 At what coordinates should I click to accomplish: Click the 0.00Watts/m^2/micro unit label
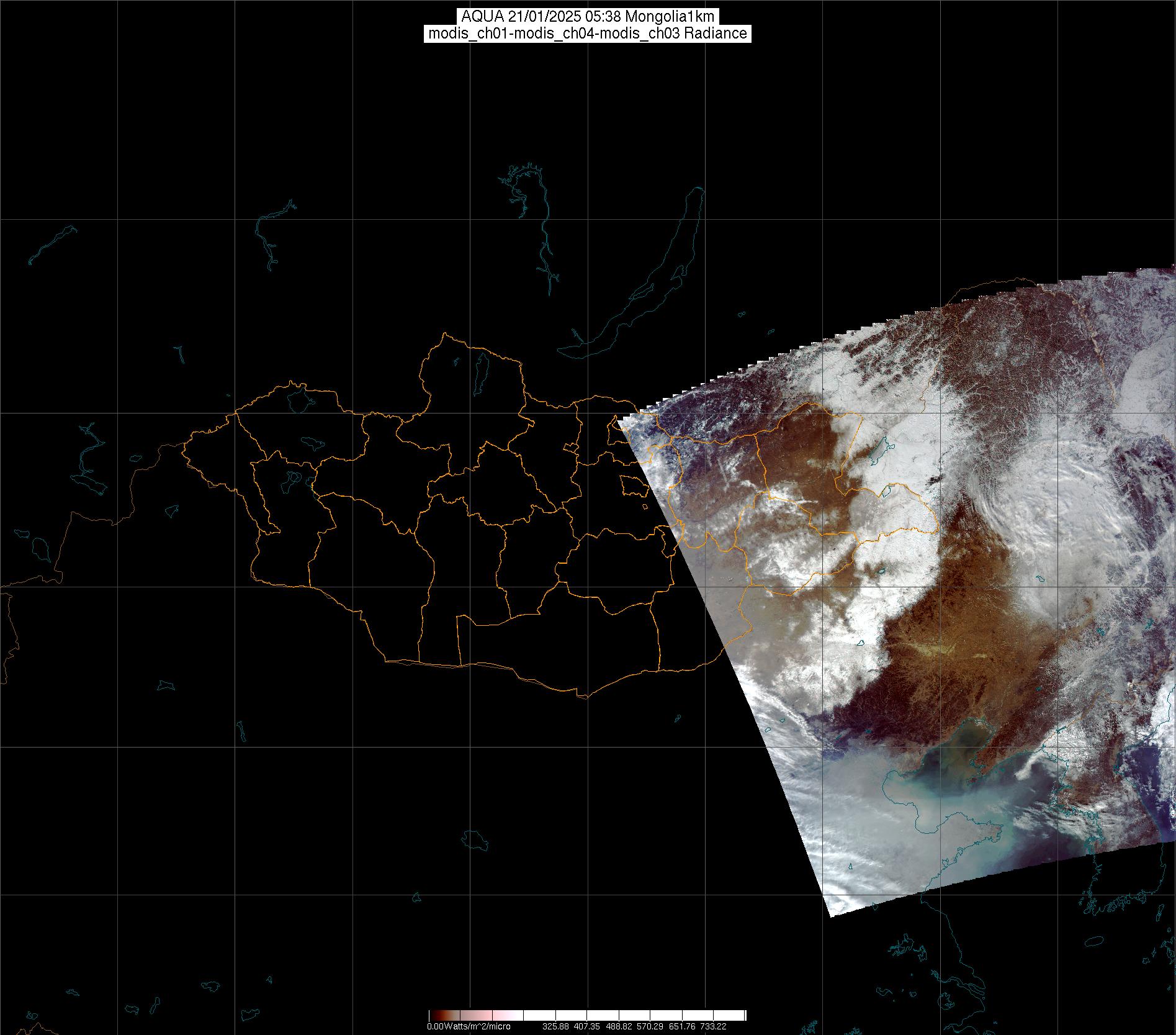click(x=469, y=1026)
